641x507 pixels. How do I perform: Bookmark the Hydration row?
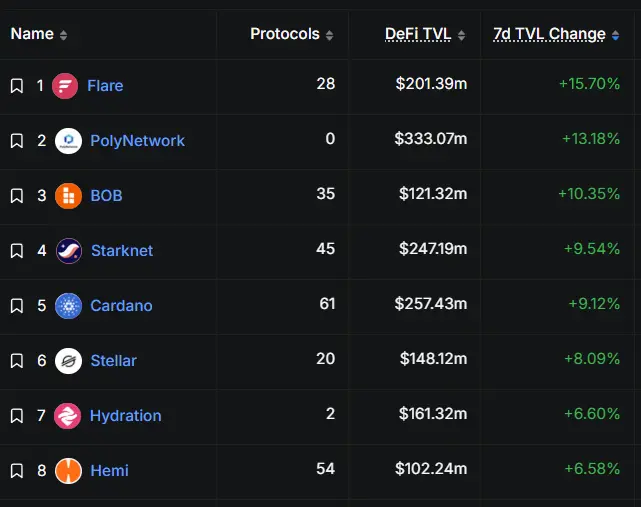click(17, 416)
